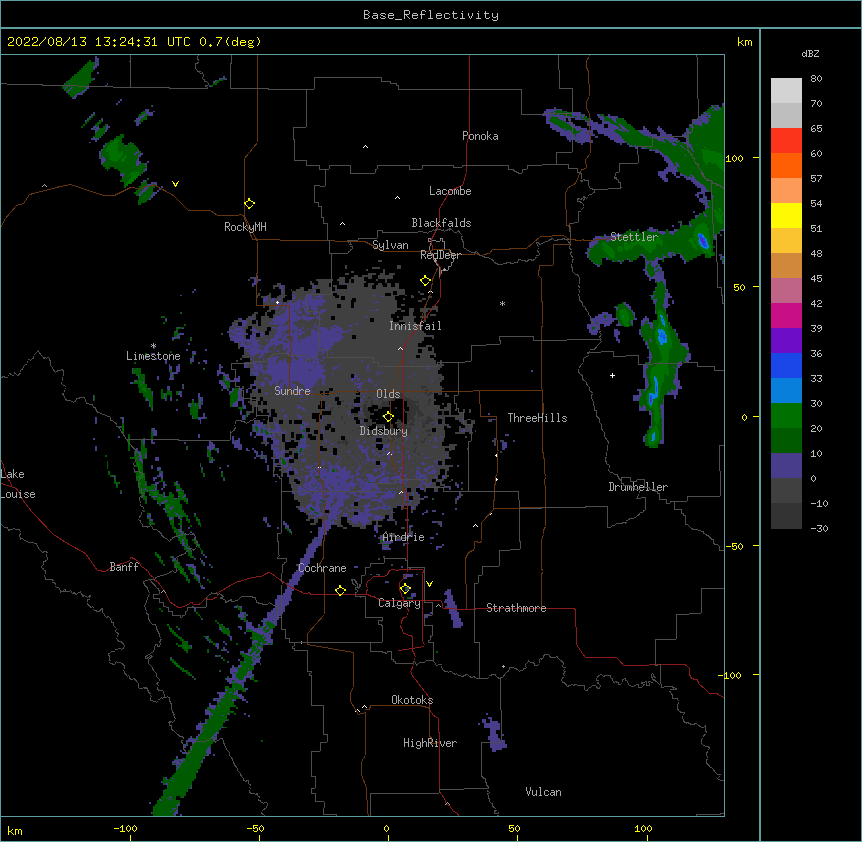Click the 50 tick on the bottom axis
Screen dimensions: 862x842
click(514, 828)
